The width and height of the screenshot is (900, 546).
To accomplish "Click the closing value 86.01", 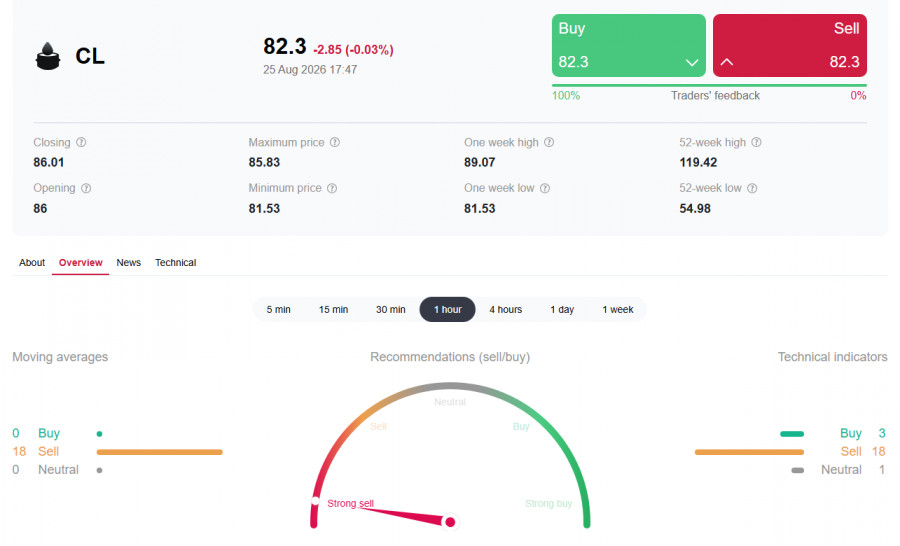I will tap(49, 162).
